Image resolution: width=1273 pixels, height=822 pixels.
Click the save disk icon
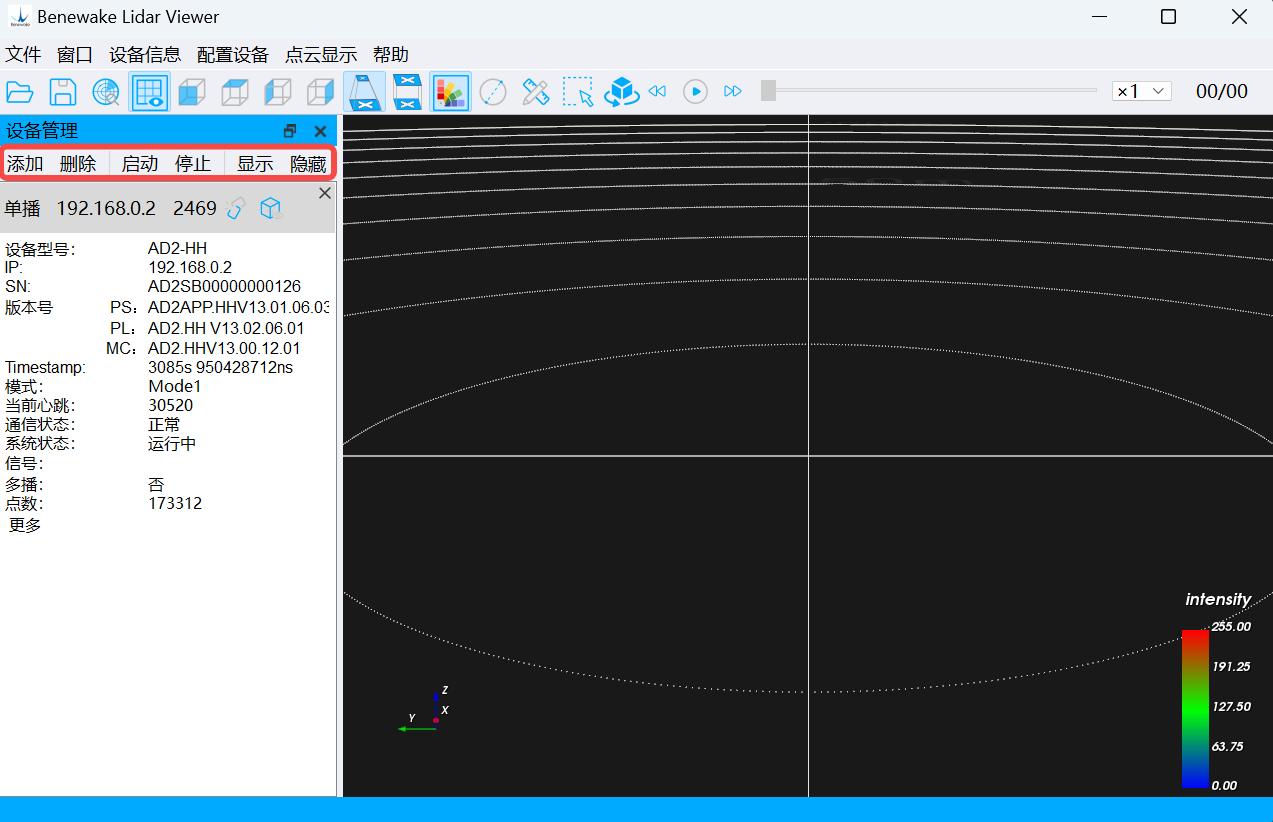[x=63, y=92]
